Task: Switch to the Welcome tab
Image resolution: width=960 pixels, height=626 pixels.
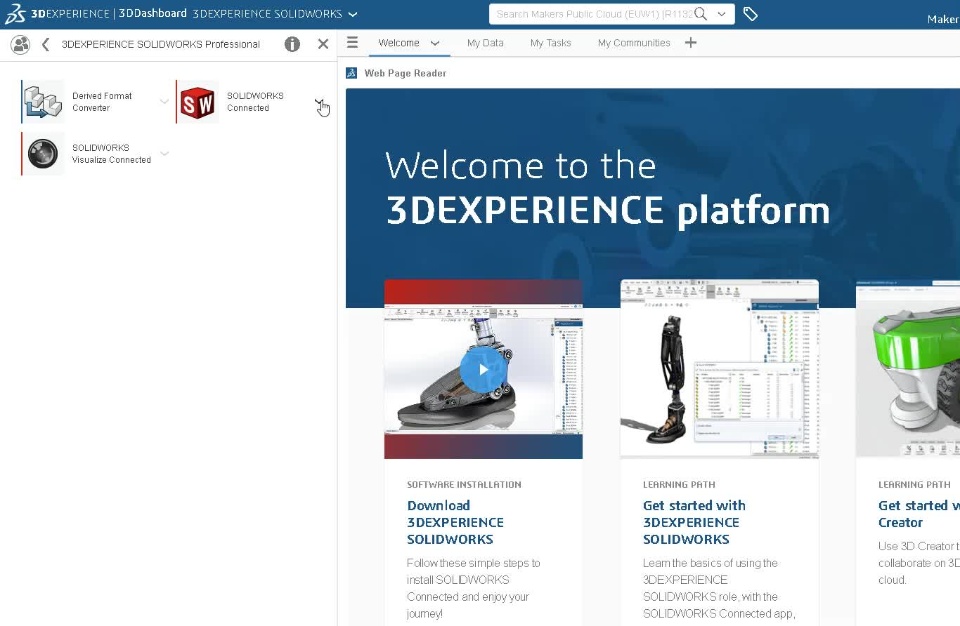Action: pyautogui.click(x=399, y=43)
